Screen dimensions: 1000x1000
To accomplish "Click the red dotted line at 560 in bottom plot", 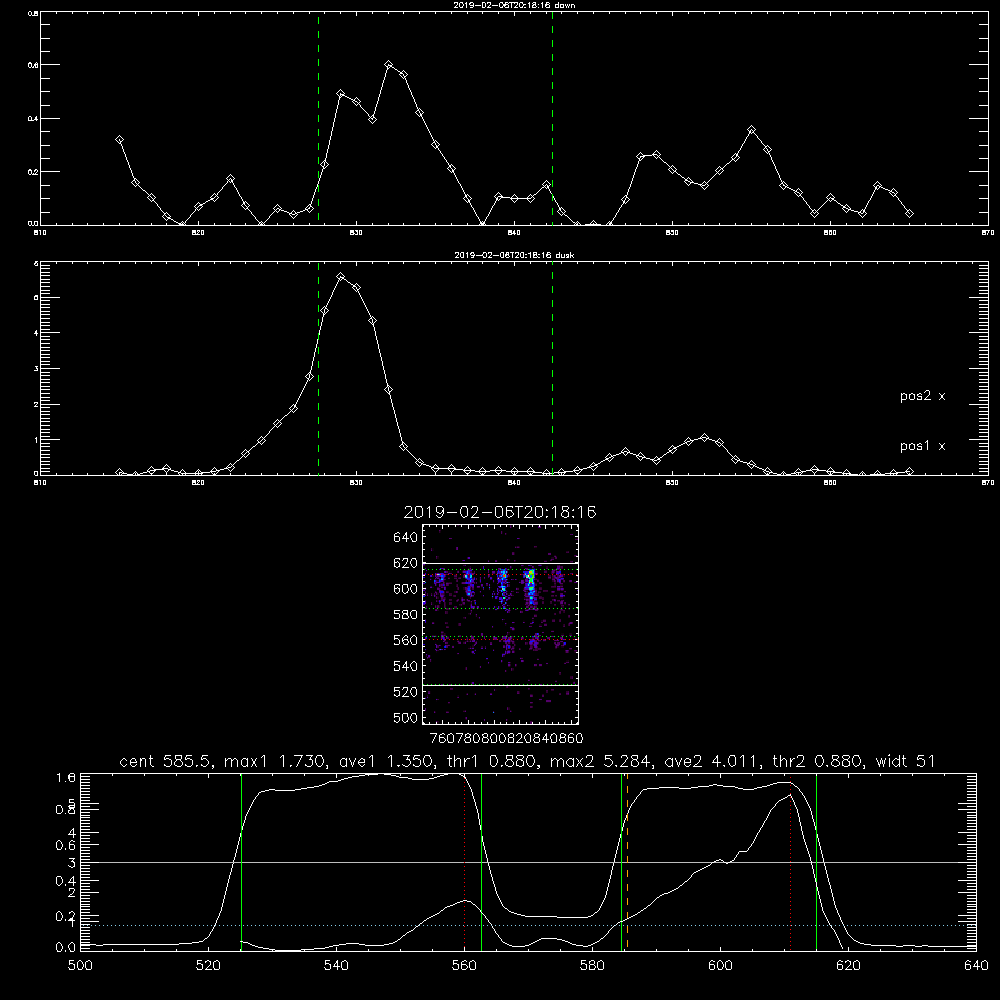I will coord(464,862).
